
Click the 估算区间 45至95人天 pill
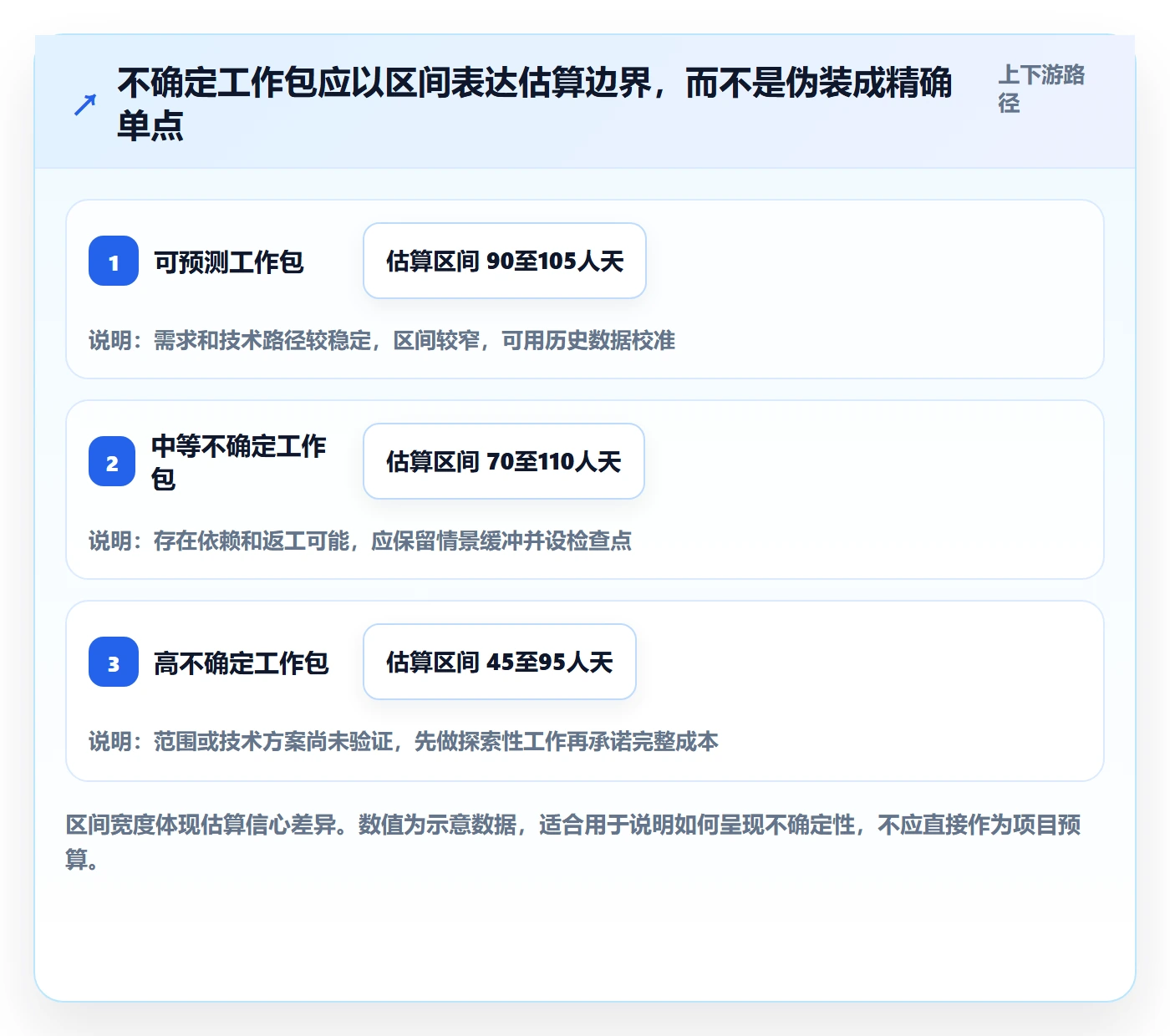[x=500, y=662]
